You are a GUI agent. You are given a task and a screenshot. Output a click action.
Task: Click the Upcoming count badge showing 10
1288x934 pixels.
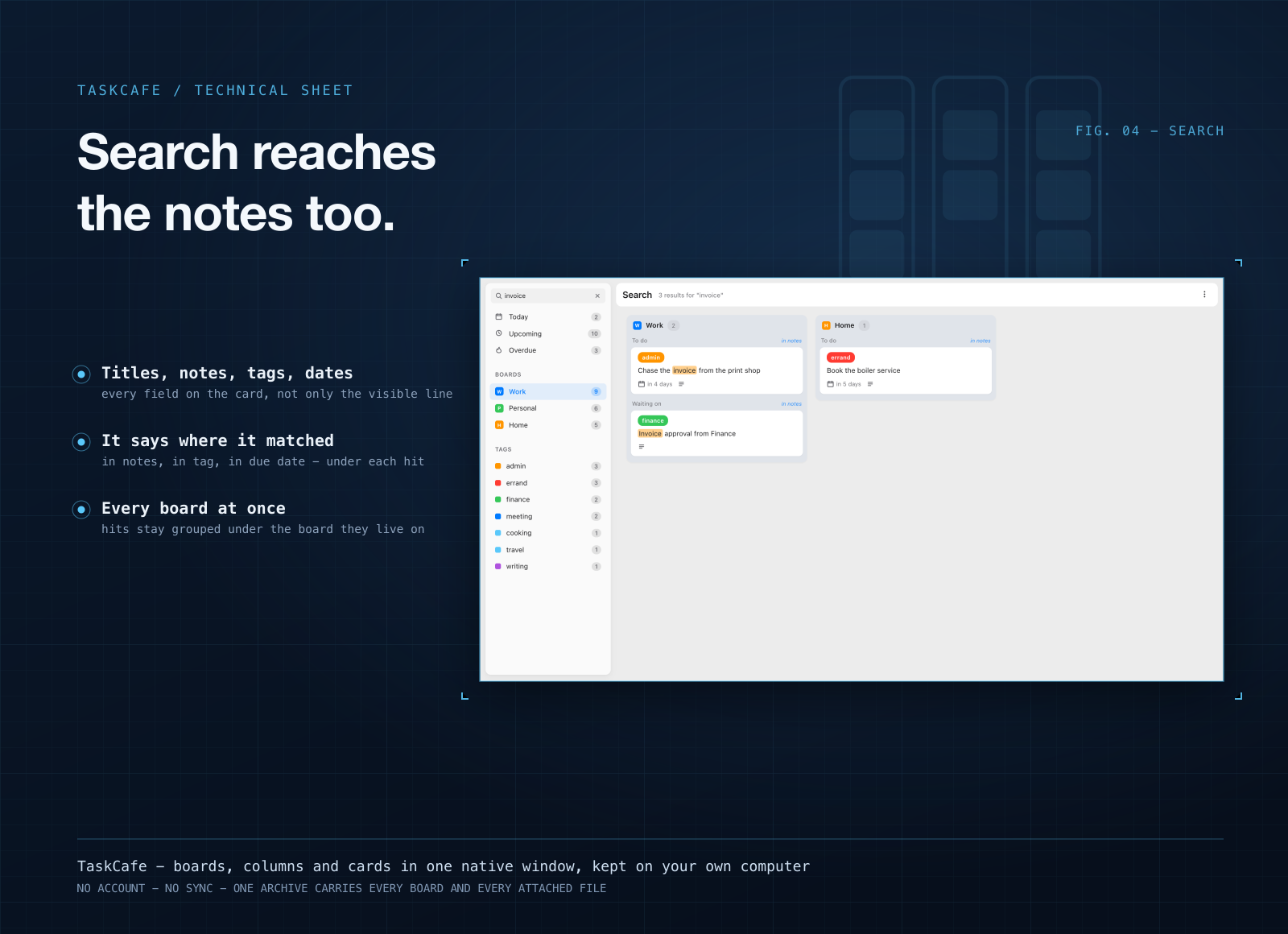coord(595,333)
